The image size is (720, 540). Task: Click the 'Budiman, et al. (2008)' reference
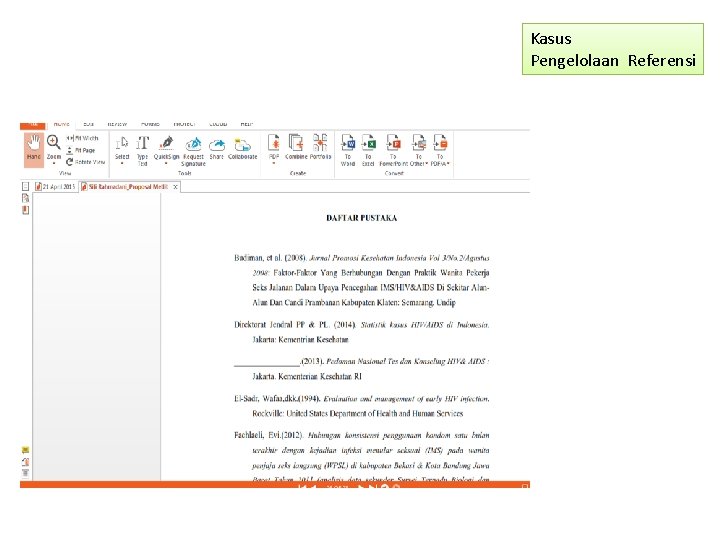click(362, 280)
